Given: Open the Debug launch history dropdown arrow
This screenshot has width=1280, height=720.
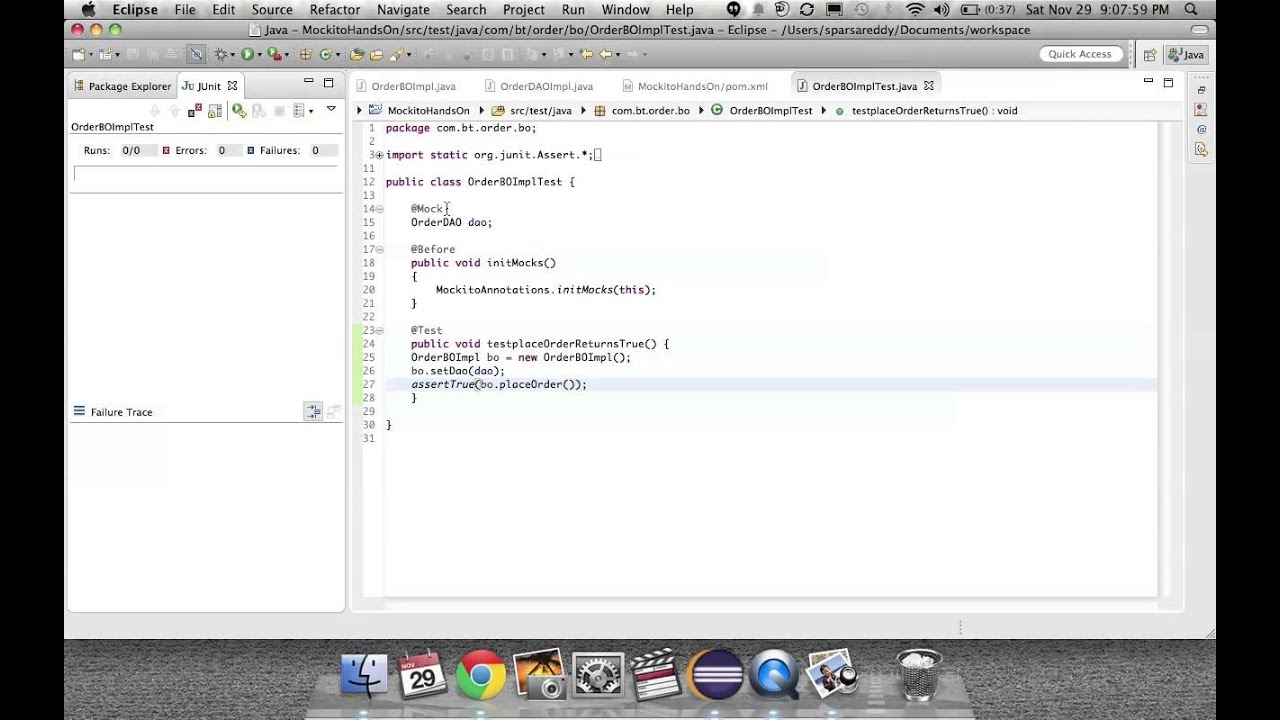Looking at the screenshot, I should pyautogui.click(x=233, y=54).
